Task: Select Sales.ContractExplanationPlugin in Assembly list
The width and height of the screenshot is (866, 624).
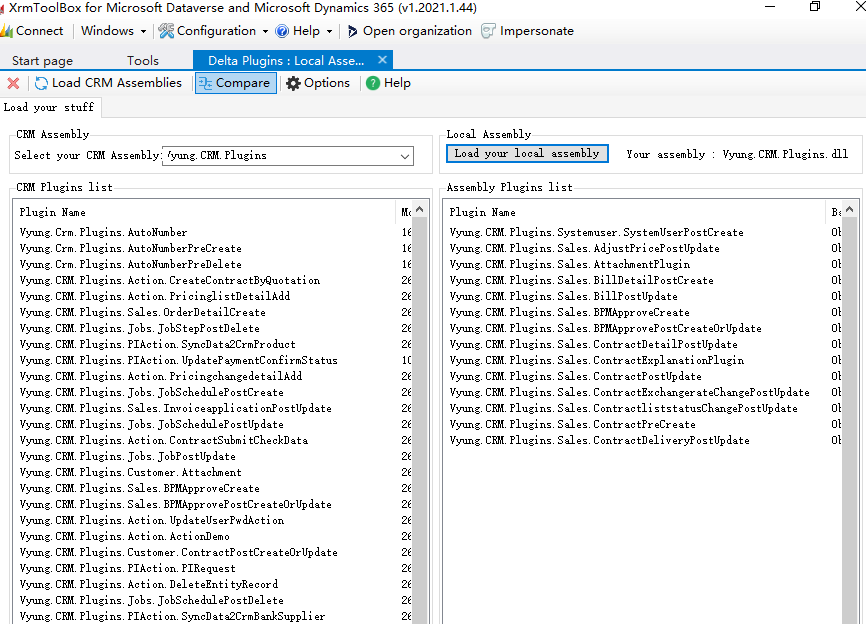Action: tap(643, 361)
